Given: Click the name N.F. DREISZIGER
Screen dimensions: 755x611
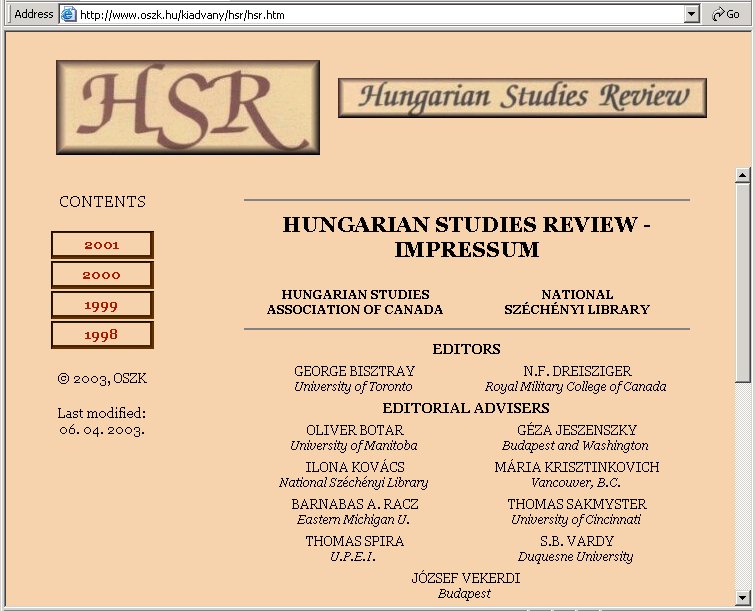Looking at the screenshot, I should (x=577, y=371).
